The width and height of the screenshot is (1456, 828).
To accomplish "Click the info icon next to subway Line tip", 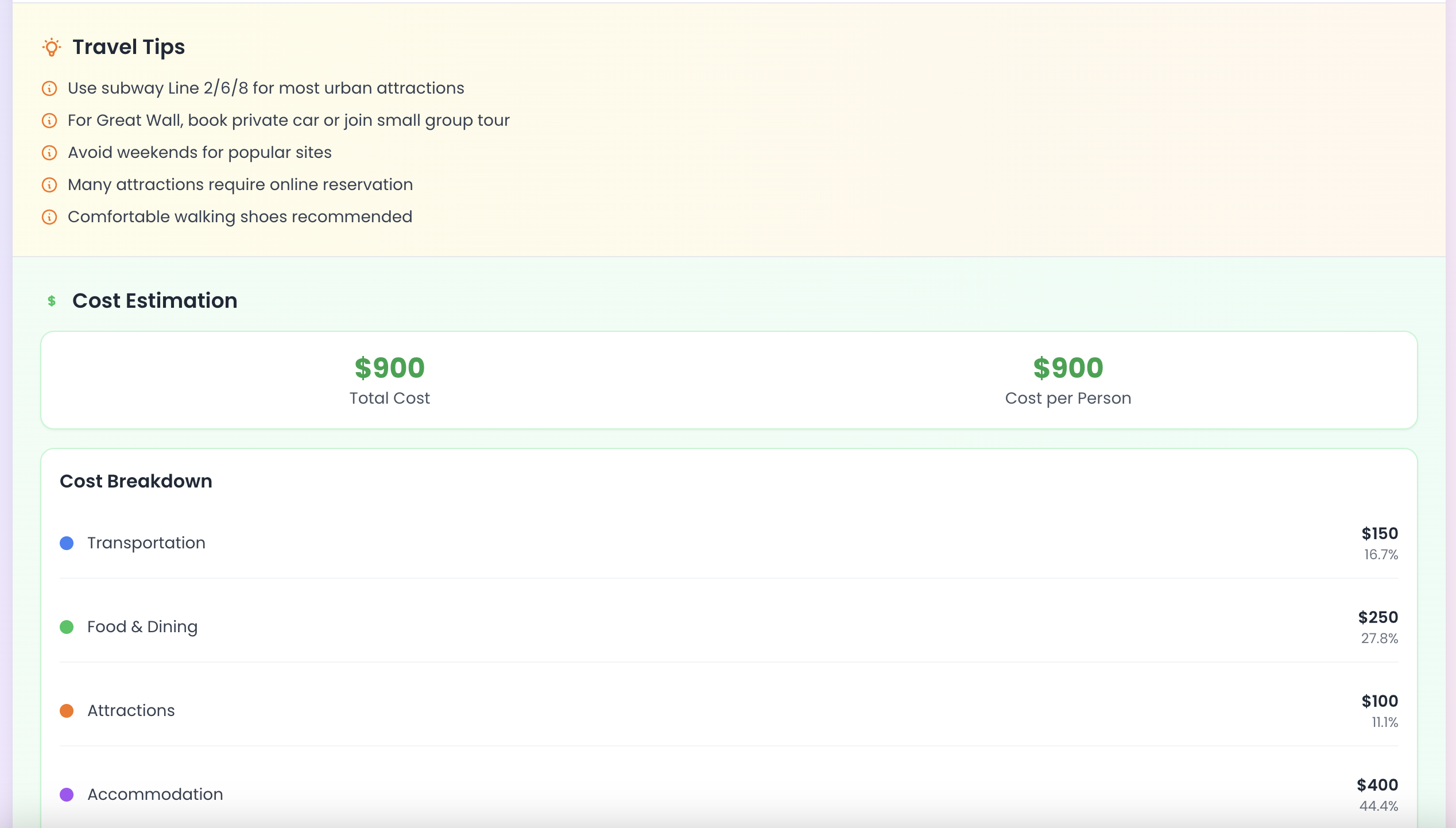I will (49, 88).
